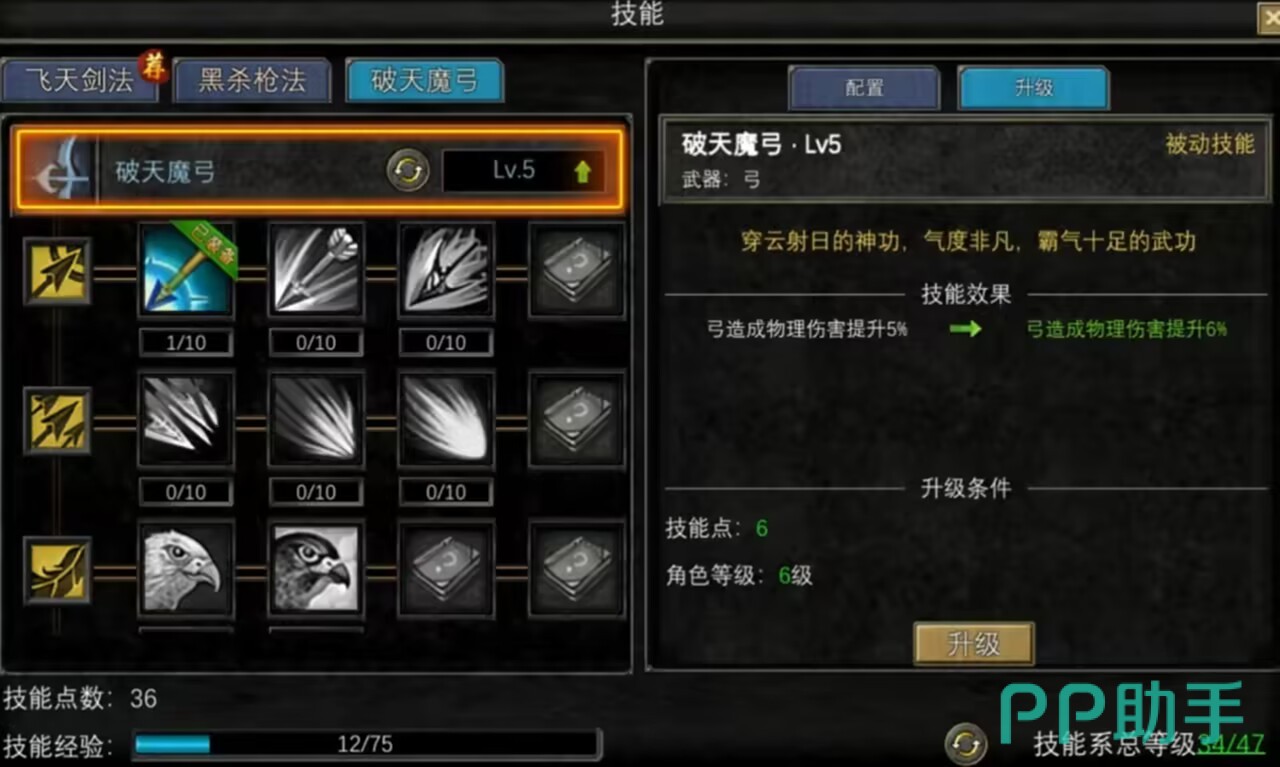Open the 配置 tab
Screen dimensions: 1280x767
tap(864, 88)
